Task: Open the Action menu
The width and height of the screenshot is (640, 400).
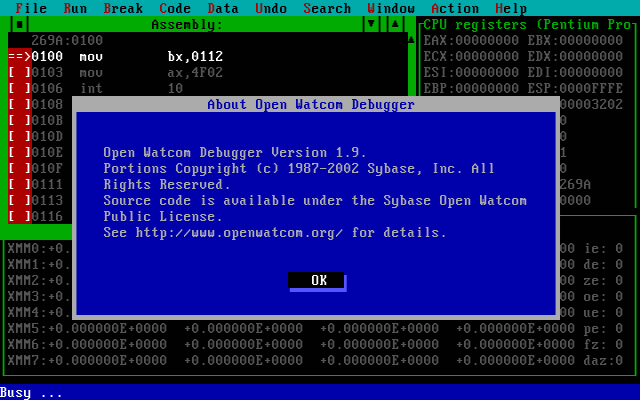Action: (455, 8)
